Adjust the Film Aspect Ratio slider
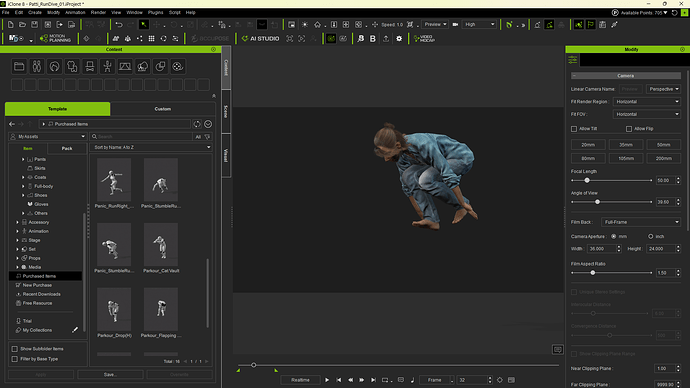The image size is (690, 388). tap(593, 273)
